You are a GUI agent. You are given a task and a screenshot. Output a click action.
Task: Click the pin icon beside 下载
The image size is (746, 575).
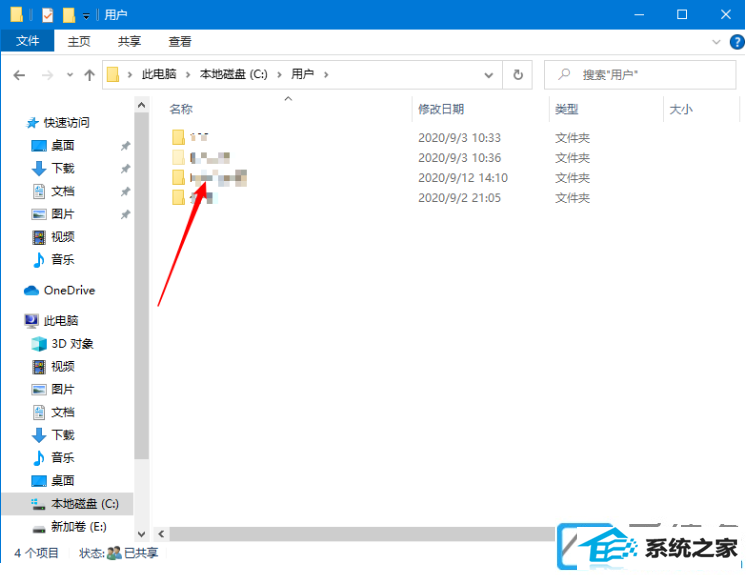(x=125, y=168)
